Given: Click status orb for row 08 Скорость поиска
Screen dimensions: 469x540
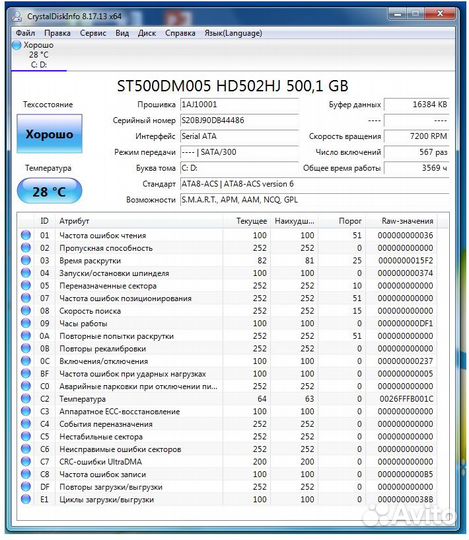Looking at the screenshot, I should tap(26, 310).
